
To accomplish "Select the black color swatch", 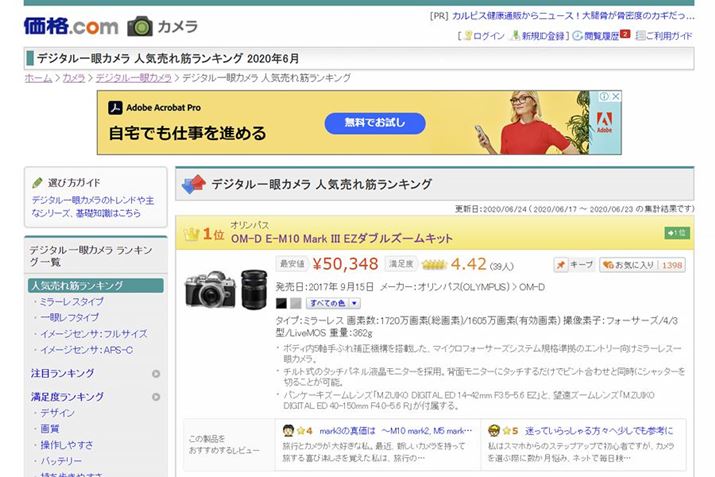I will pos(281,302).
